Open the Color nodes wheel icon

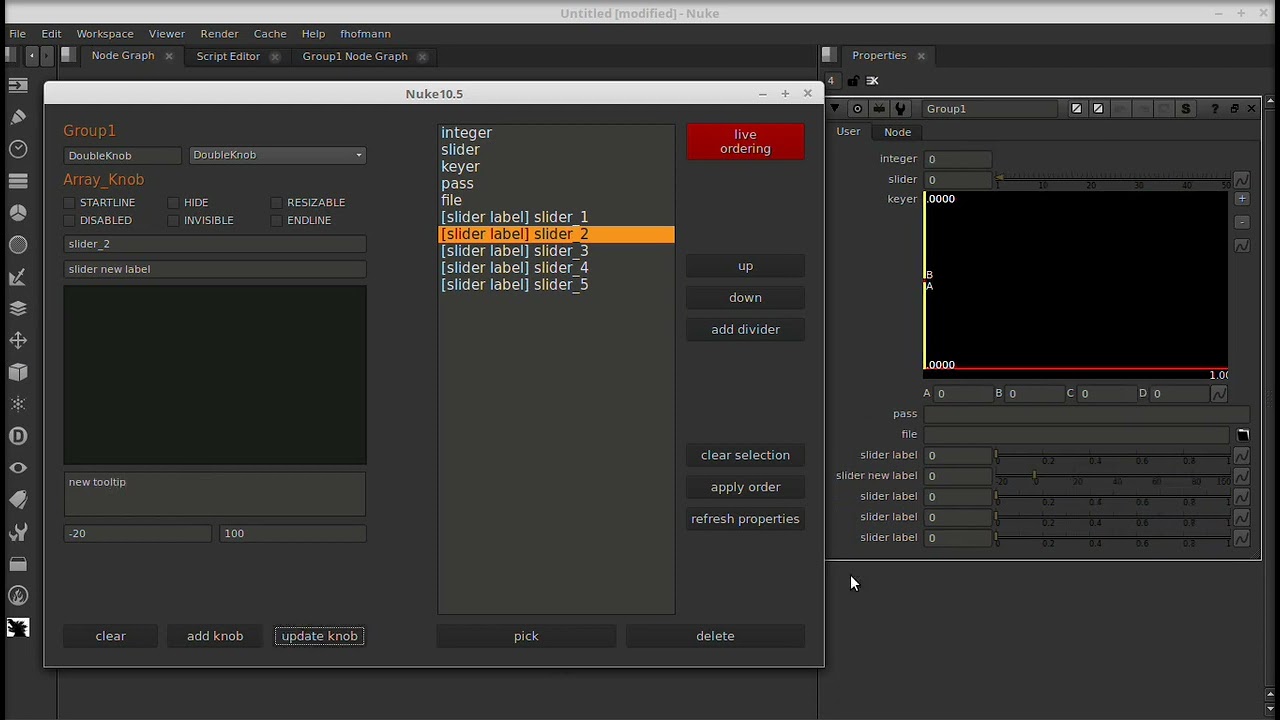(17, 213)
